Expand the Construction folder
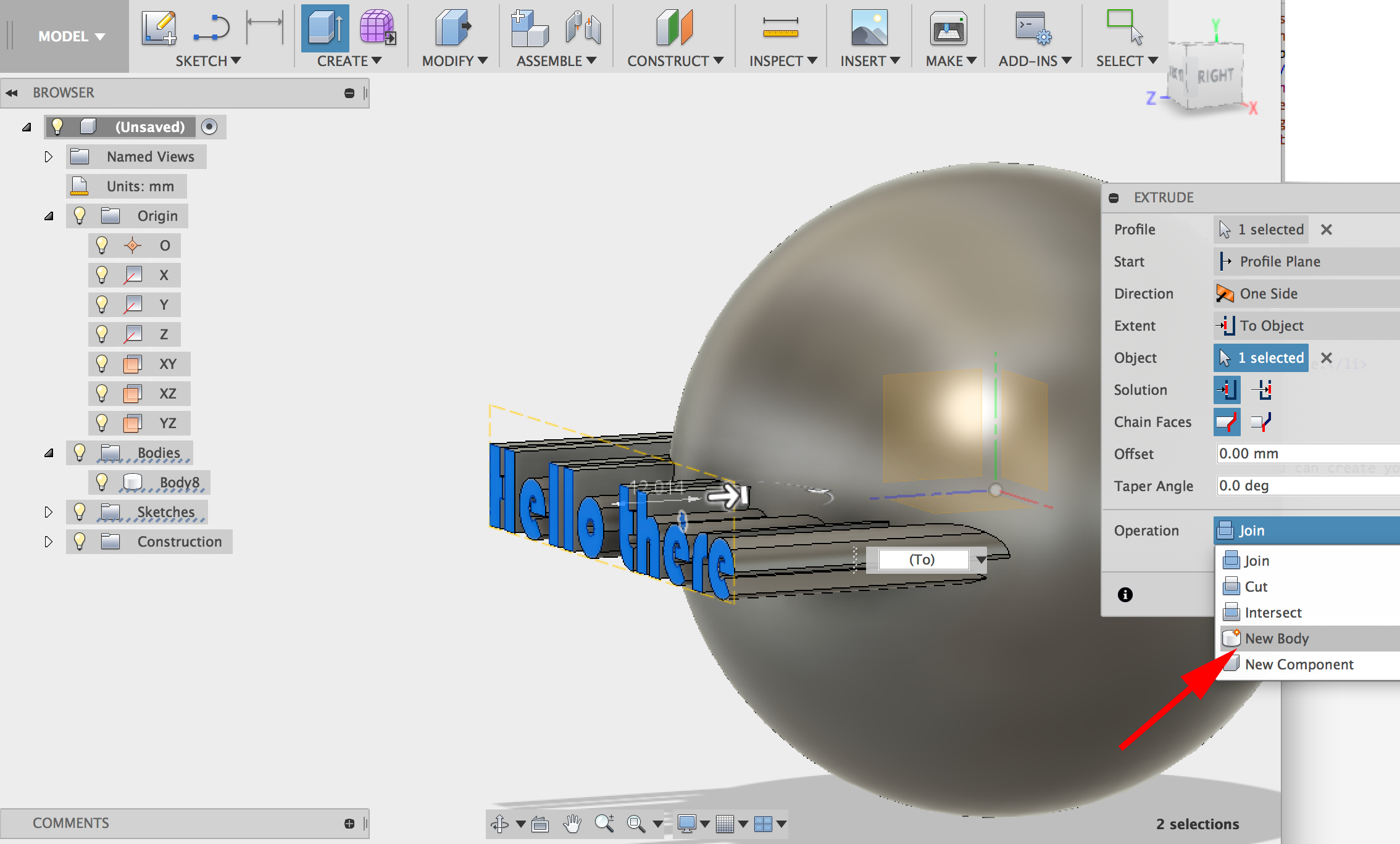 point(48,542)
